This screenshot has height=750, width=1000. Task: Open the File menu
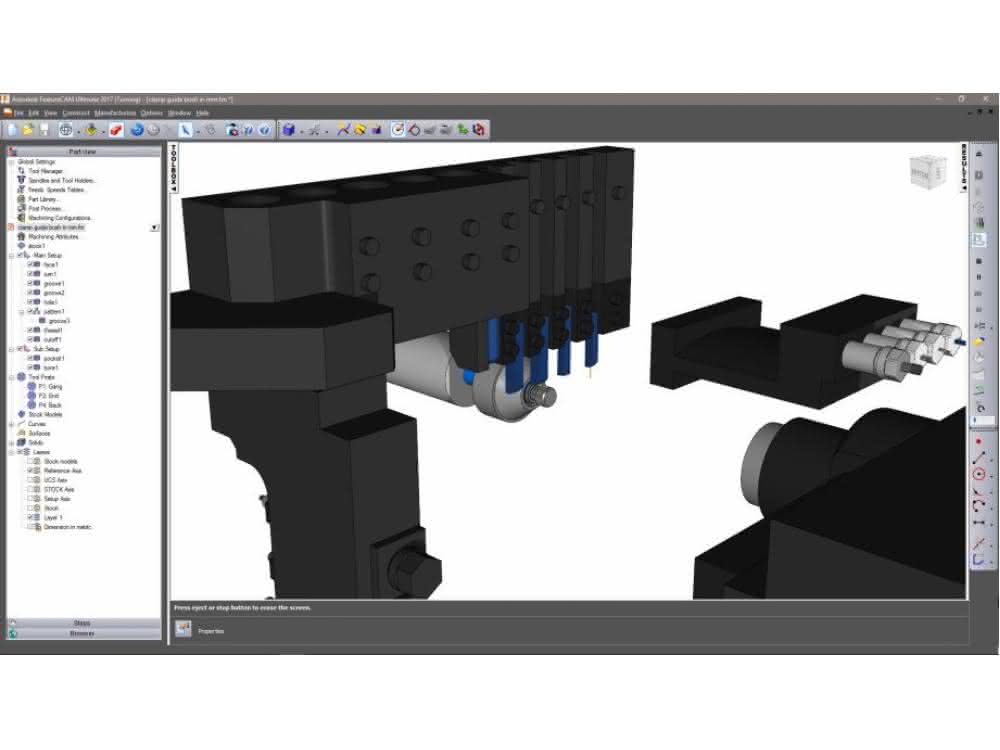click(x=18, y=113)
